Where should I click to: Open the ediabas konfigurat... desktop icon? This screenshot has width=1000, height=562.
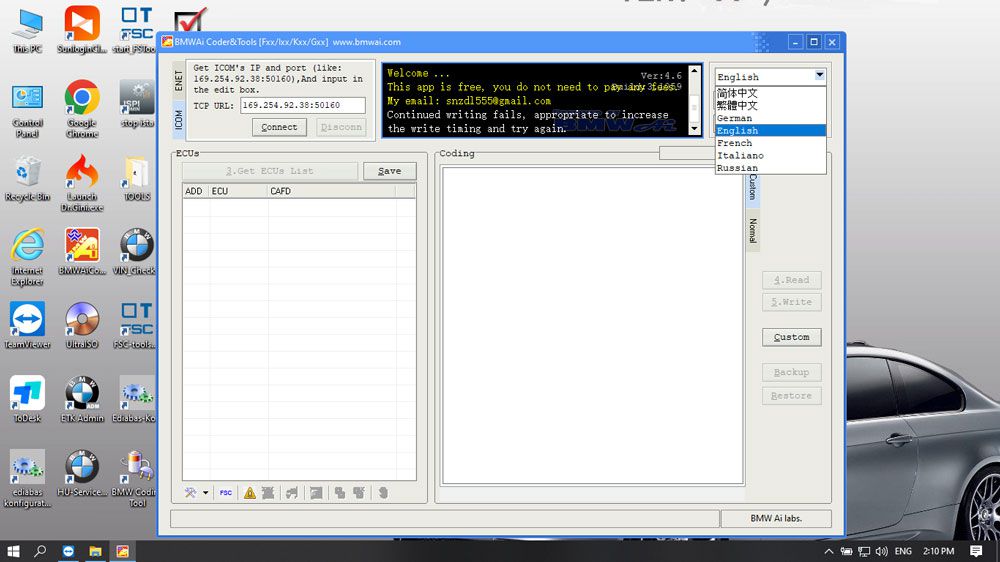tap(27, 480)
